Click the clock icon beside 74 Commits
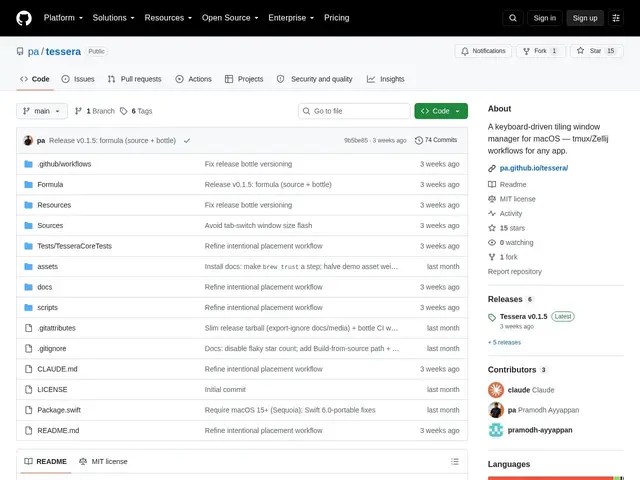Viewport: 640px width, 480px height. coord(419,140)
